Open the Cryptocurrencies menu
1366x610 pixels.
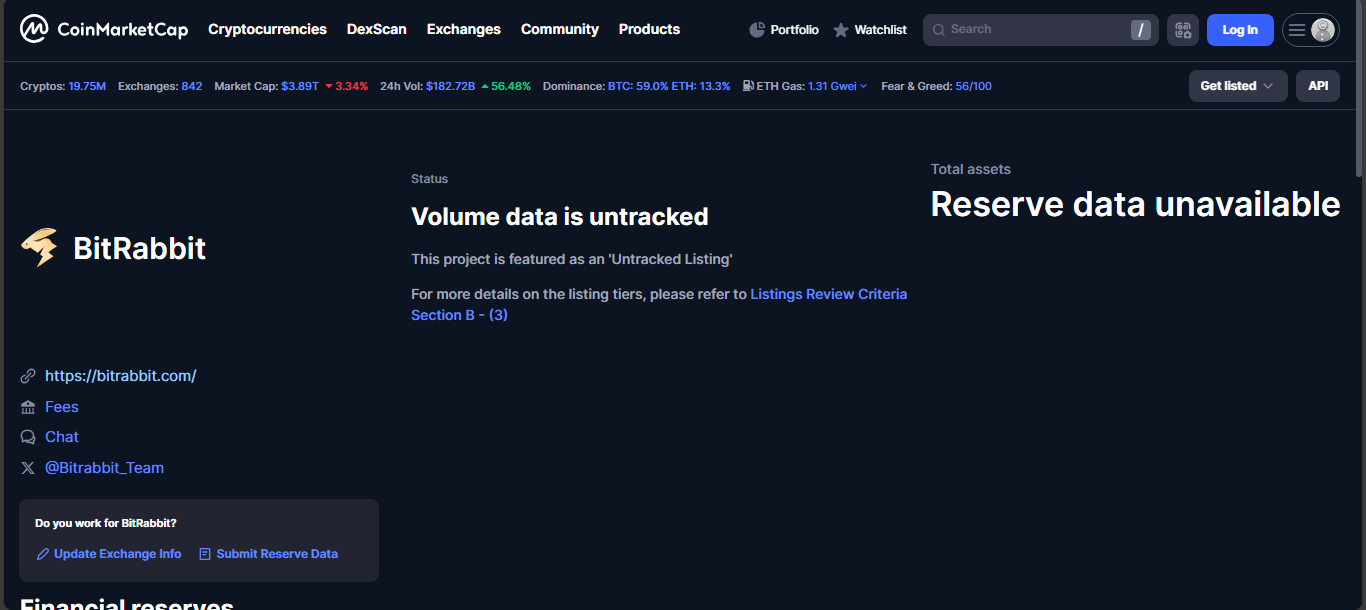pyautogui.click(x=267, y=29)
